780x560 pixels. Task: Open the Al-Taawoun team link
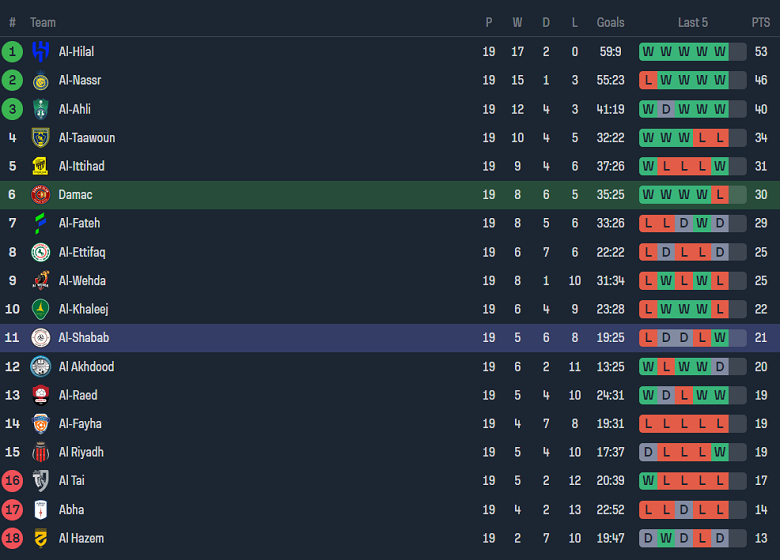tap(86, 138)
